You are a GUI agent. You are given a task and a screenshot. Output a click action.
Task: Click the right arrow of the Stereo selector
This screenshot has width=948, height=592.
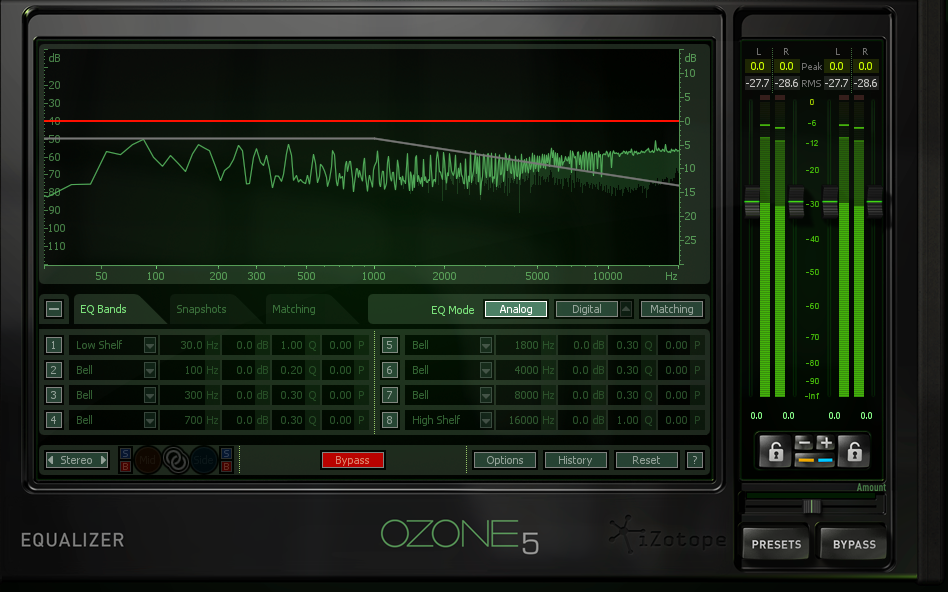click(103, 460)
